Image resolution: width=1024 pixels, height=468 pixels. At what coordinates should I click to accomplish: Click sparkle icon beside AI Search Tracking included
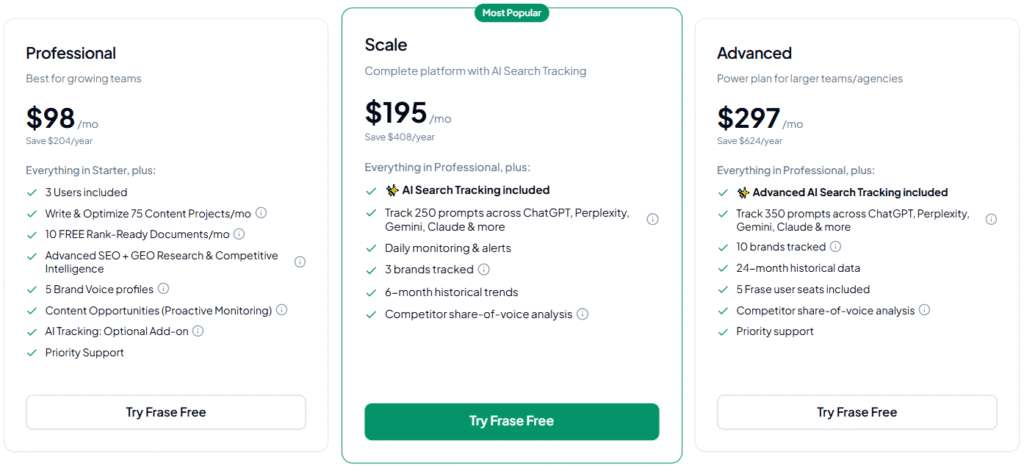click(392, 190)
